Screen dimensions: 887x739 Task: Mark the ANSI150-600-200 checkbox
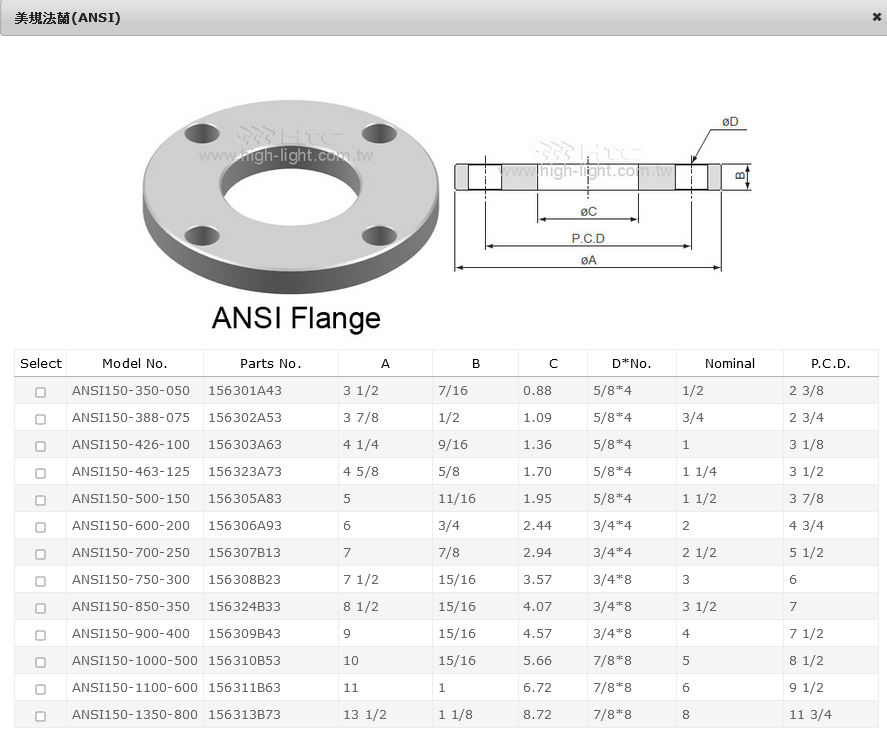tap(40, 527)
